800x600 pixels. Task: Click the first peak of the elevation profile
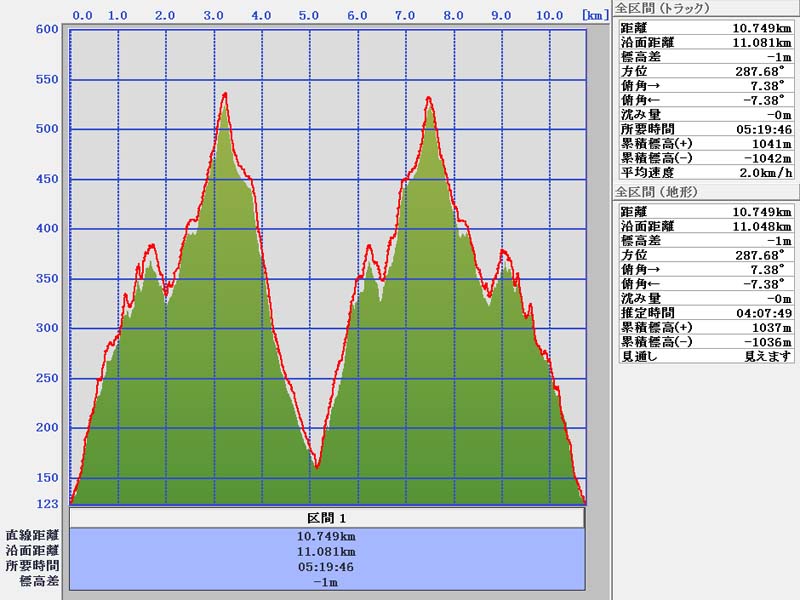pyautogui.click(x=225, y=94)
